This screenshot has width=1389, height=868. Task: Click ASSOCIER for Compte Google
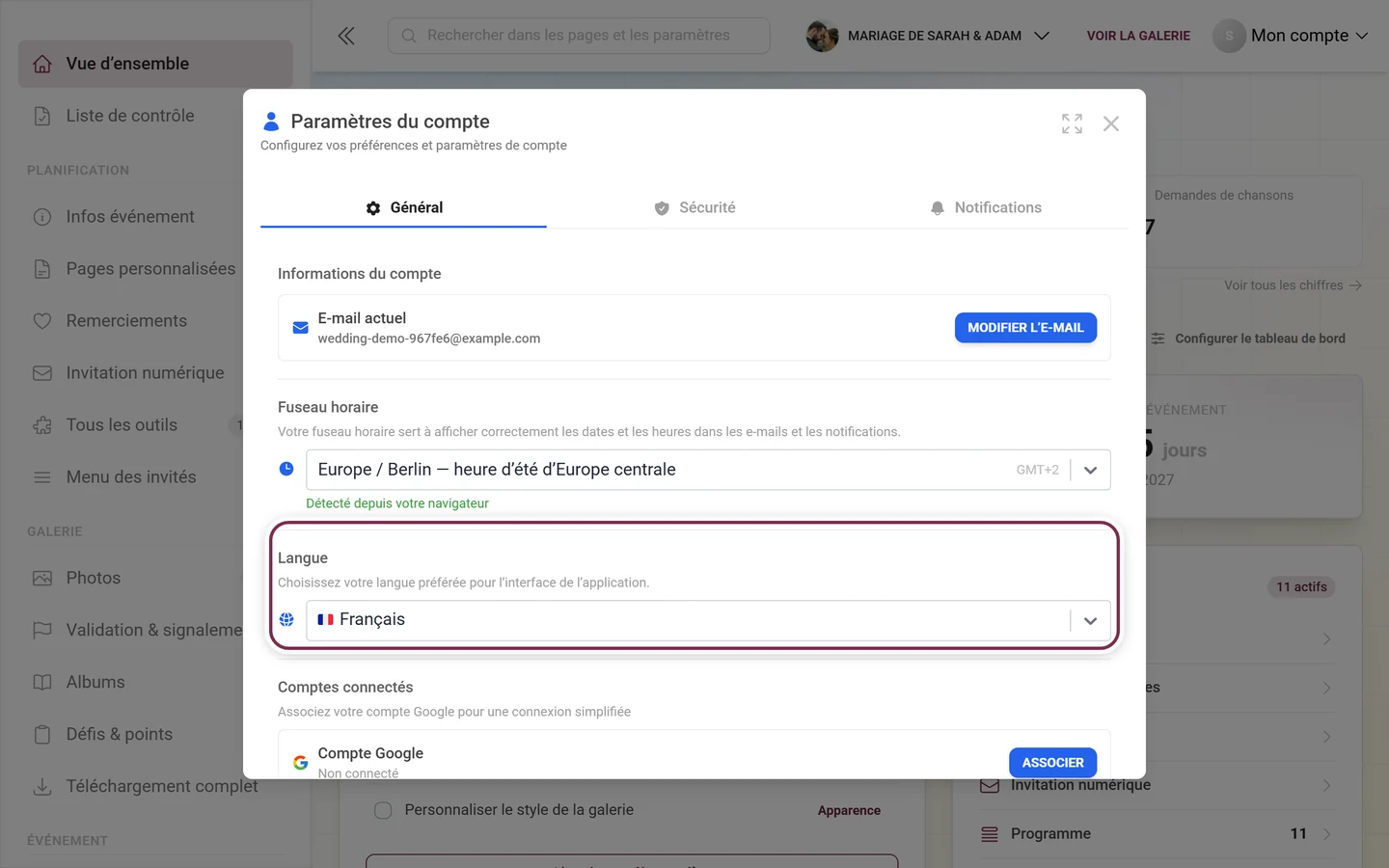[1052, 762]
